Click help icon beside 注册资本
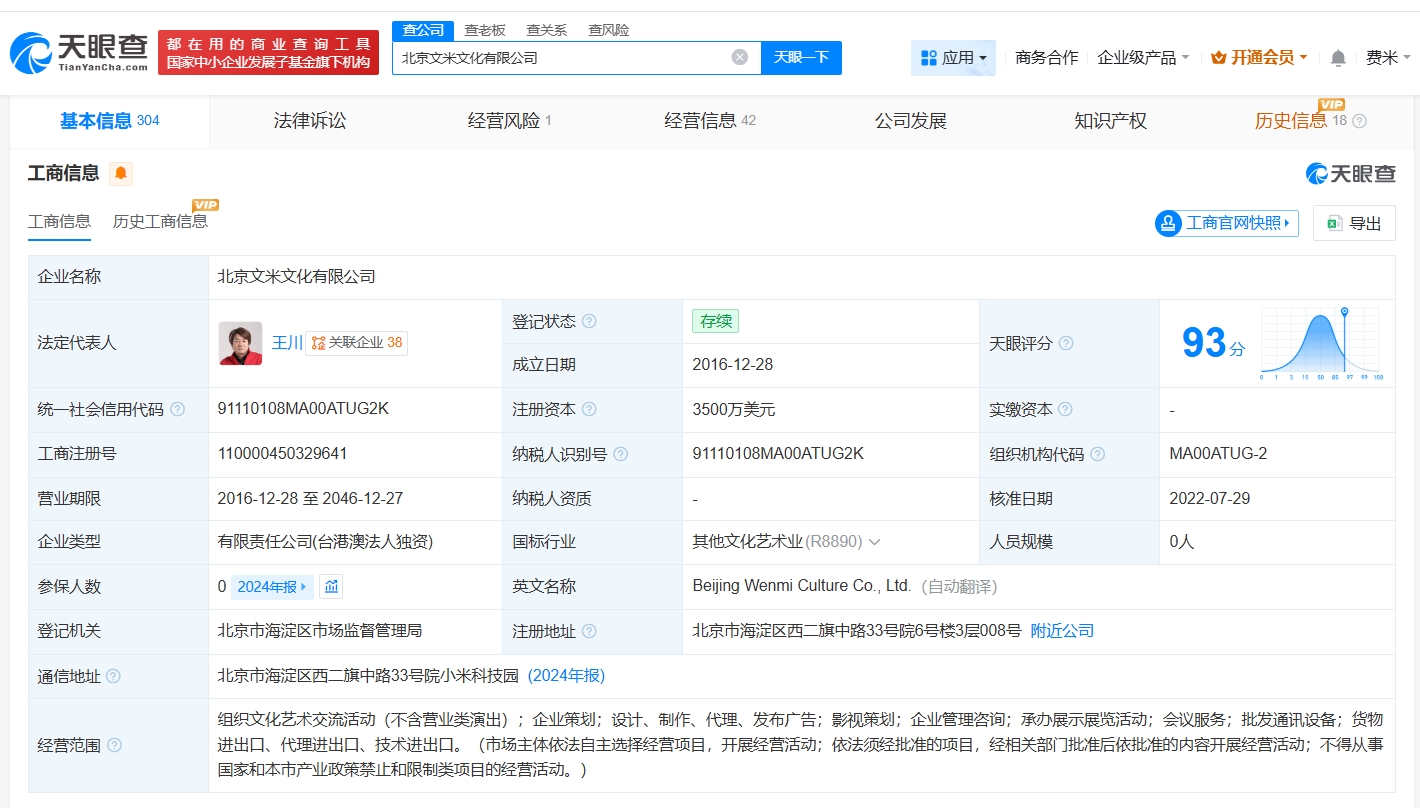 click(x=589, y=409)
